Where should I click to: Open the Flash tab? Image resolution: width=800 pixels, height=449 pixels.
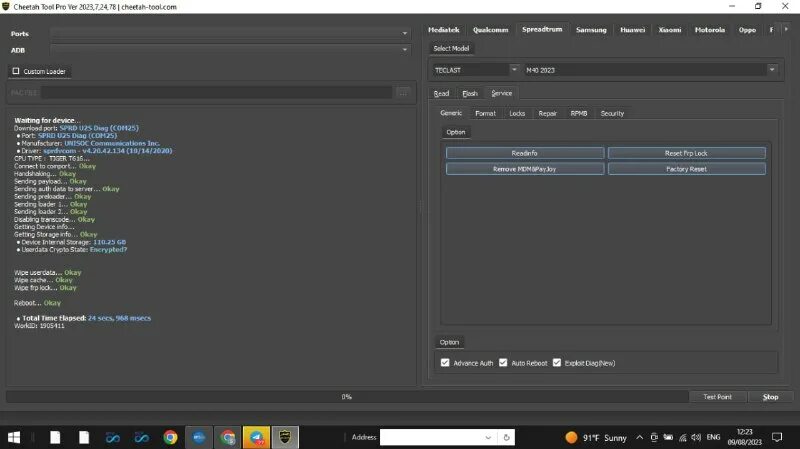[470, 93]
